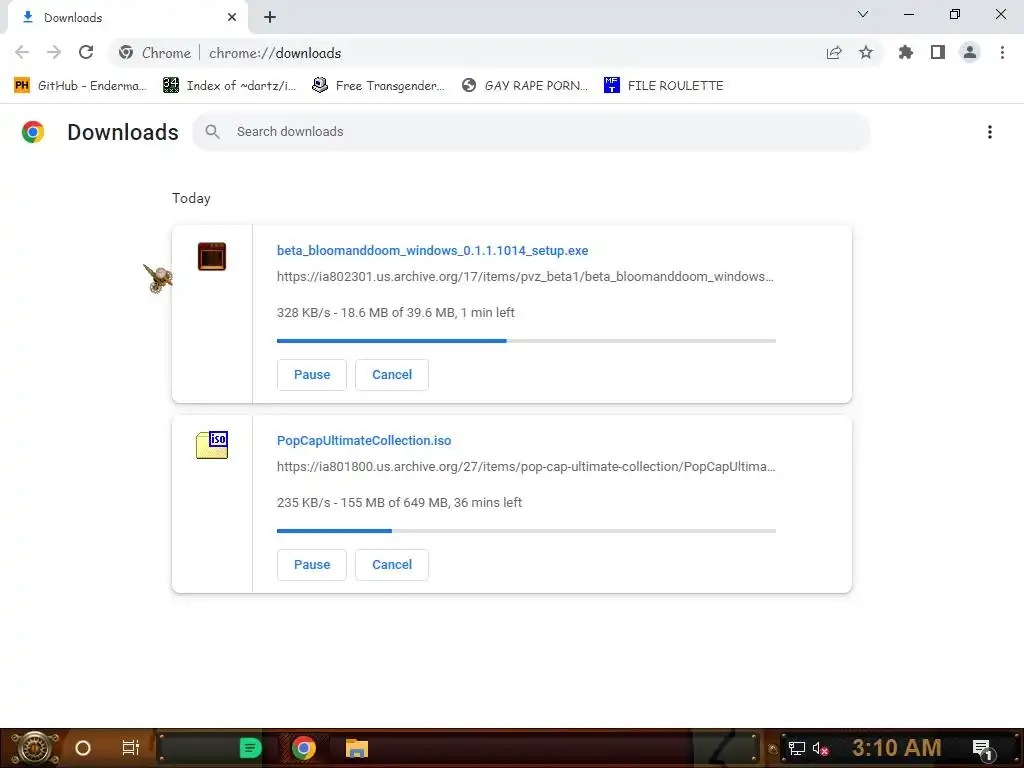Open the profile avatar menu
1024x768 pixels.
pos(970,52)
